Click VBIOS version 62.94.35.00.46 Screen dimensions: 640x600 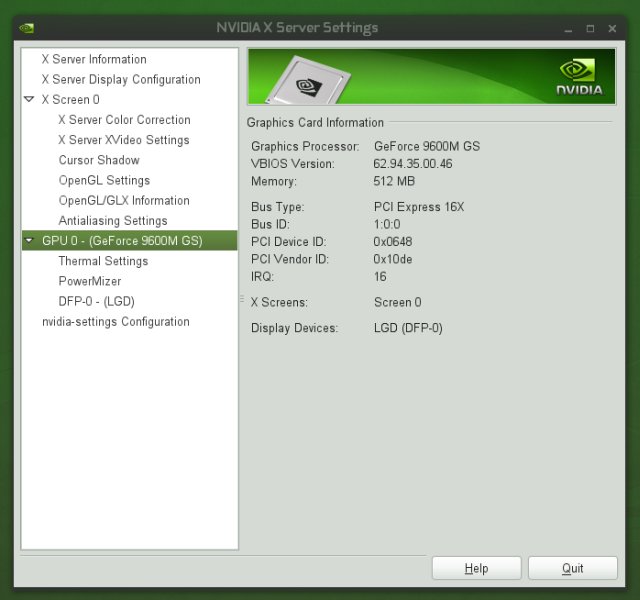tap(413, 164)
